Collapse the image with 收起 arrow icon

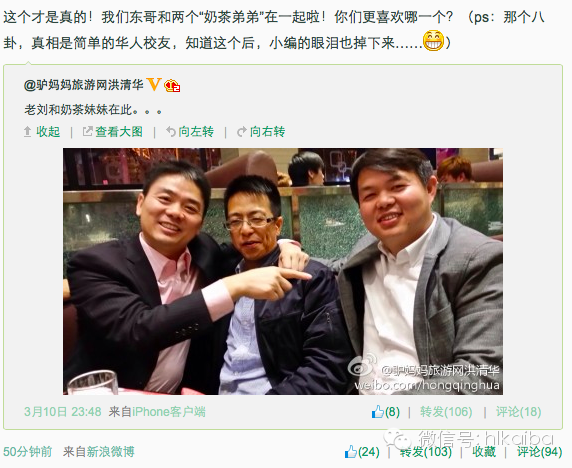coord(42,132)
